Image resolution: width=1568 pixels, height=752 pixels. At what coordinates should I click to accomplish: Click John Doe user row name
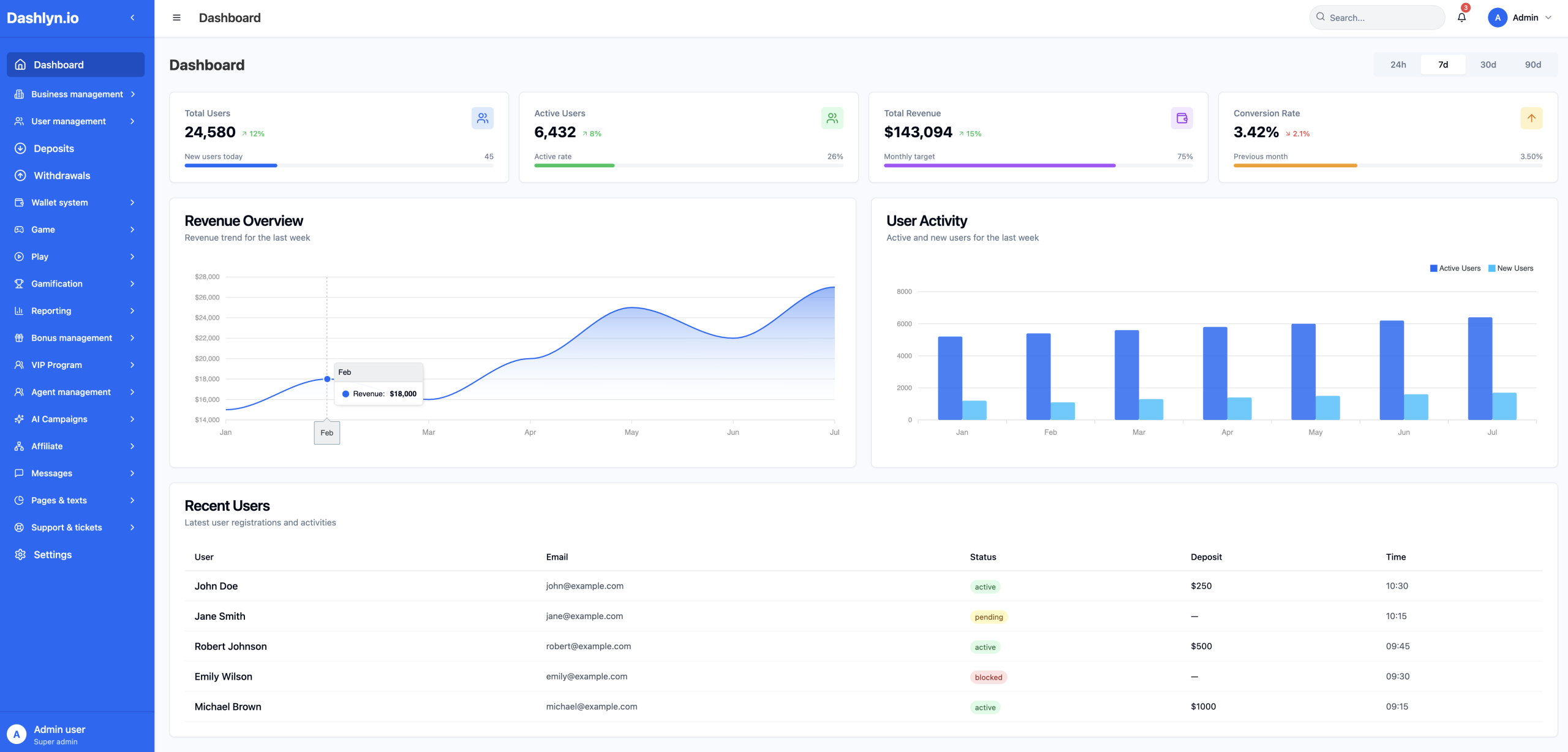(x=216, y=586)
